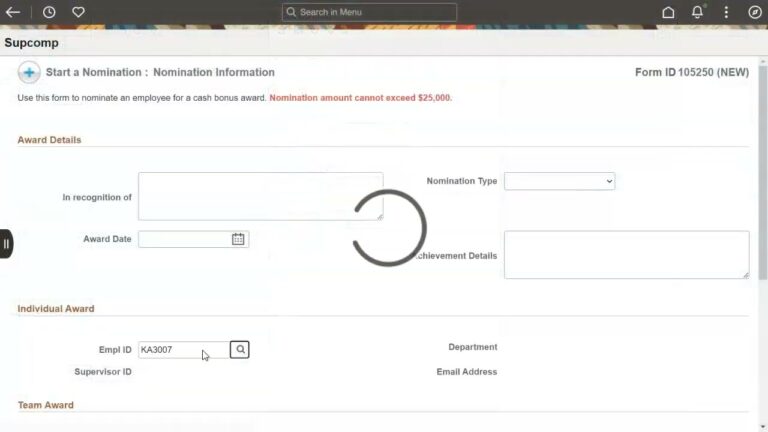This screenshot has height=432, width=768.
Task: Click the Individual Award section heading
Action: coord(56,309)
